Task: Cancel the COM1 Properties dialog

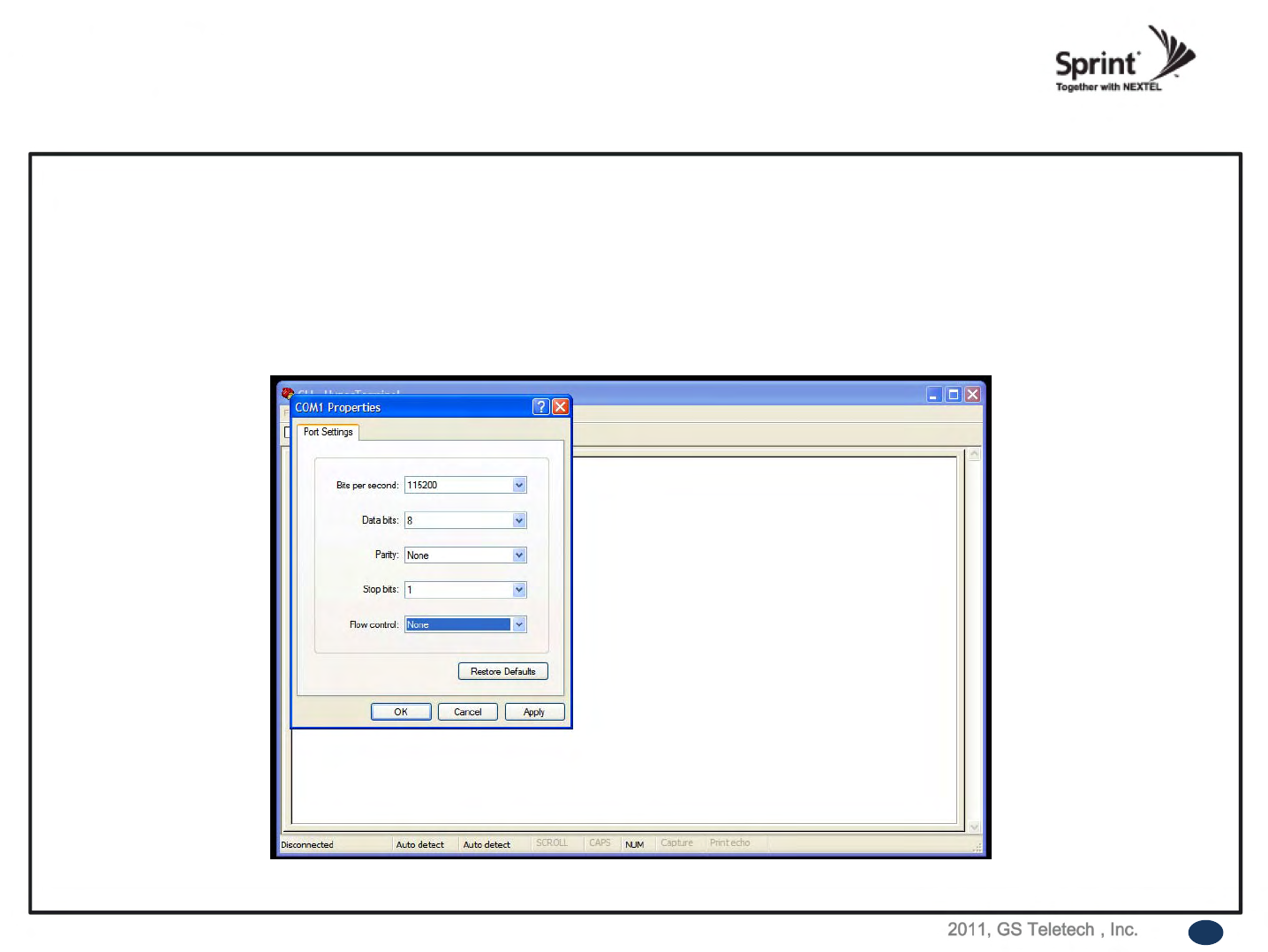Action: [x=468, y=712]
